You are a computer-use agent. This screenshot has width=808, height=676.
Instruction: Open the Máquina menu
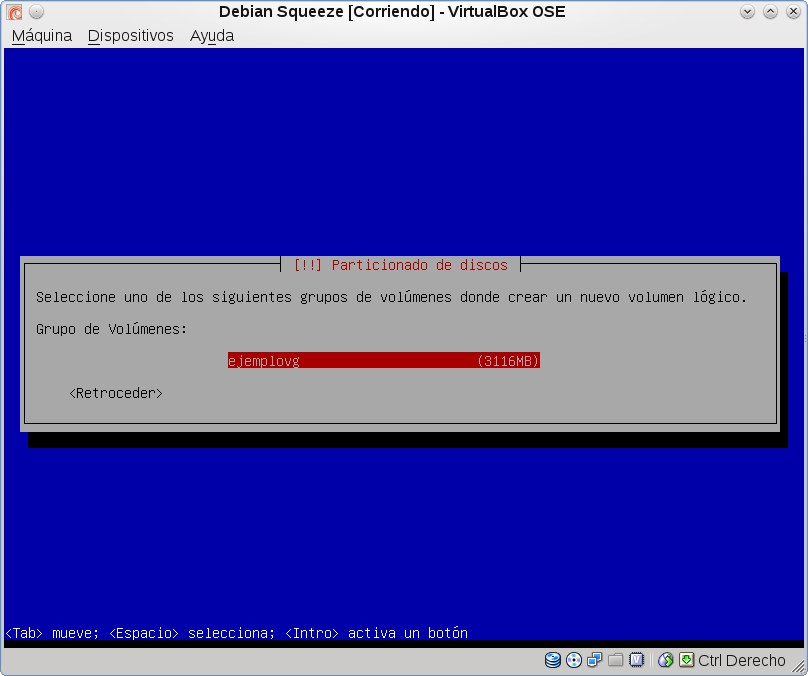[x=42, y=36]
